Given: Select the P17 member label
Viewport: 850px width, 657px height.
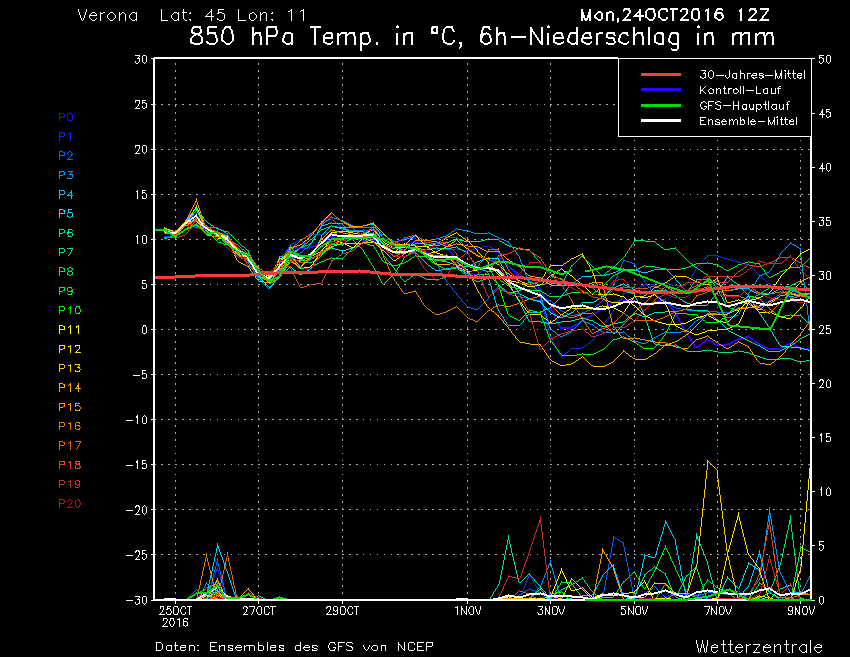Looking at the screenshot, I should pyautogui.click(x=69, y=446).
